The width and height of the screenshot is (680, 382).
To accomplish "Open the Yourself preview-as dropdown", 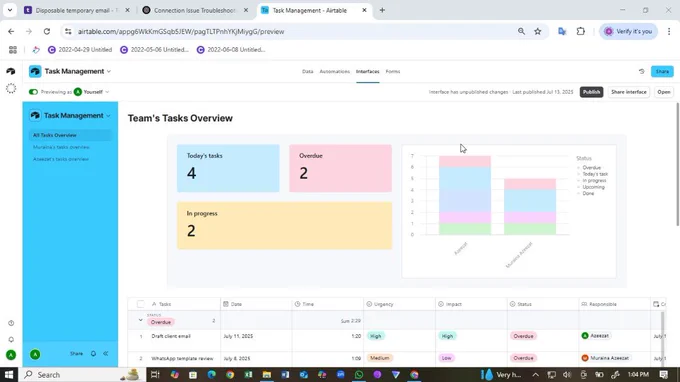I will click(92, 92).
